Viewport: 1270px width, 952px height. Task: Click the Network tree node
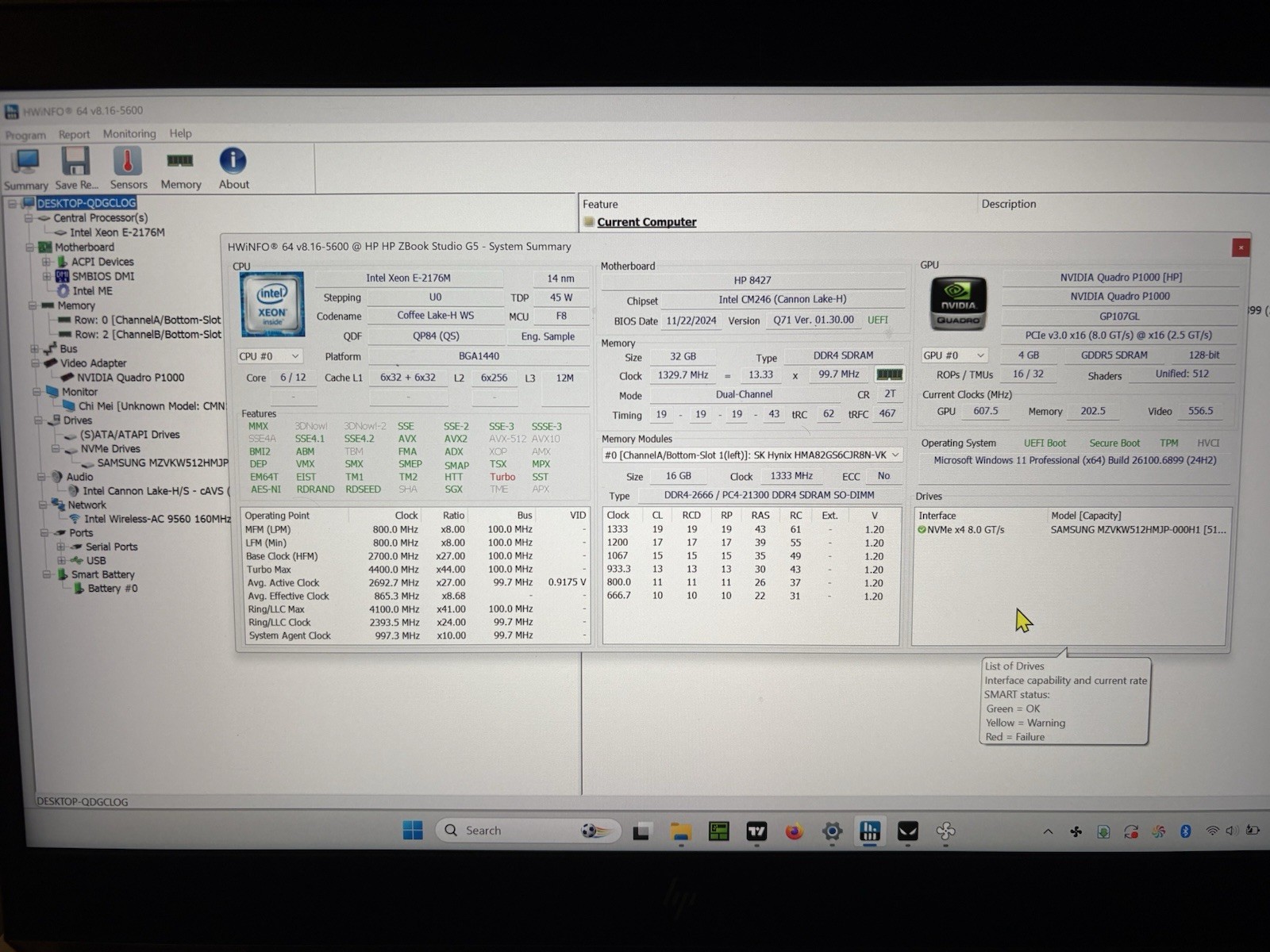pos(87,505)
